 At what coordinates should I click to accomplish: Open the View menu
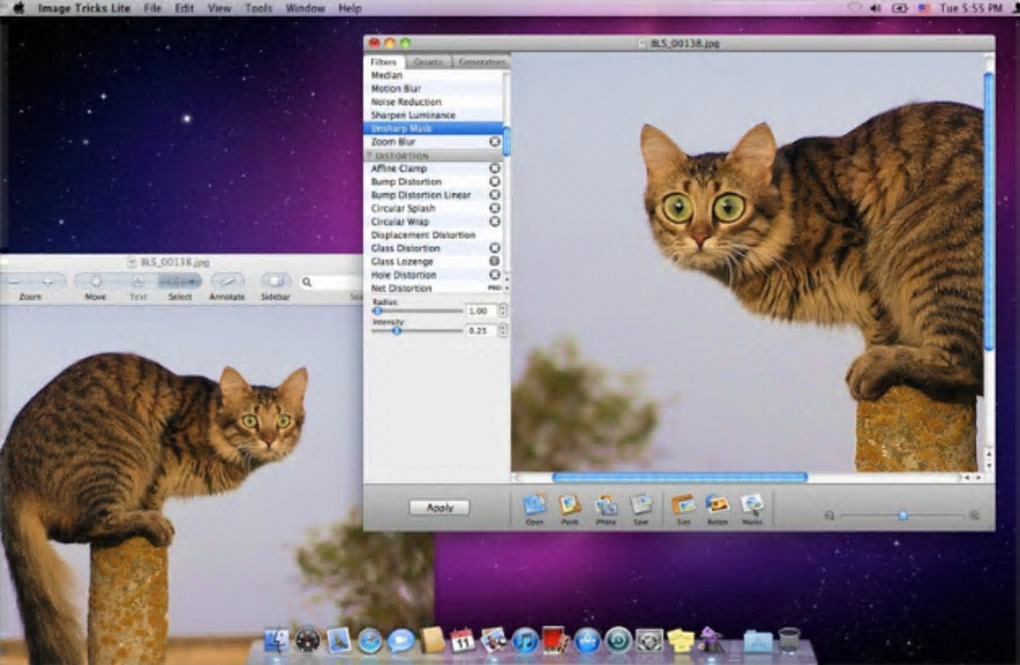pos(219,8)
